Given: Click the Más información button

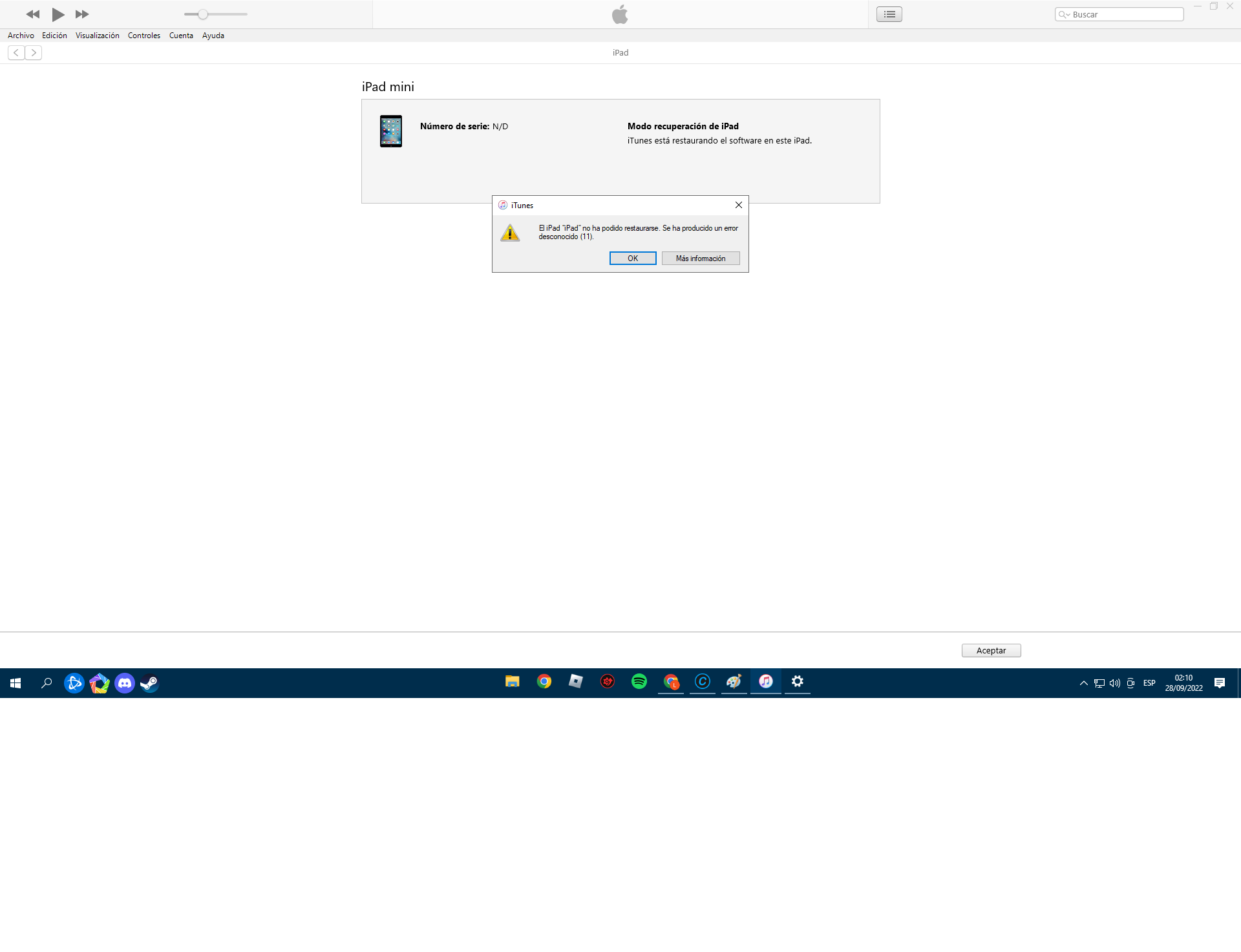Looking at the screenshot, I should (x=700, y=259).
